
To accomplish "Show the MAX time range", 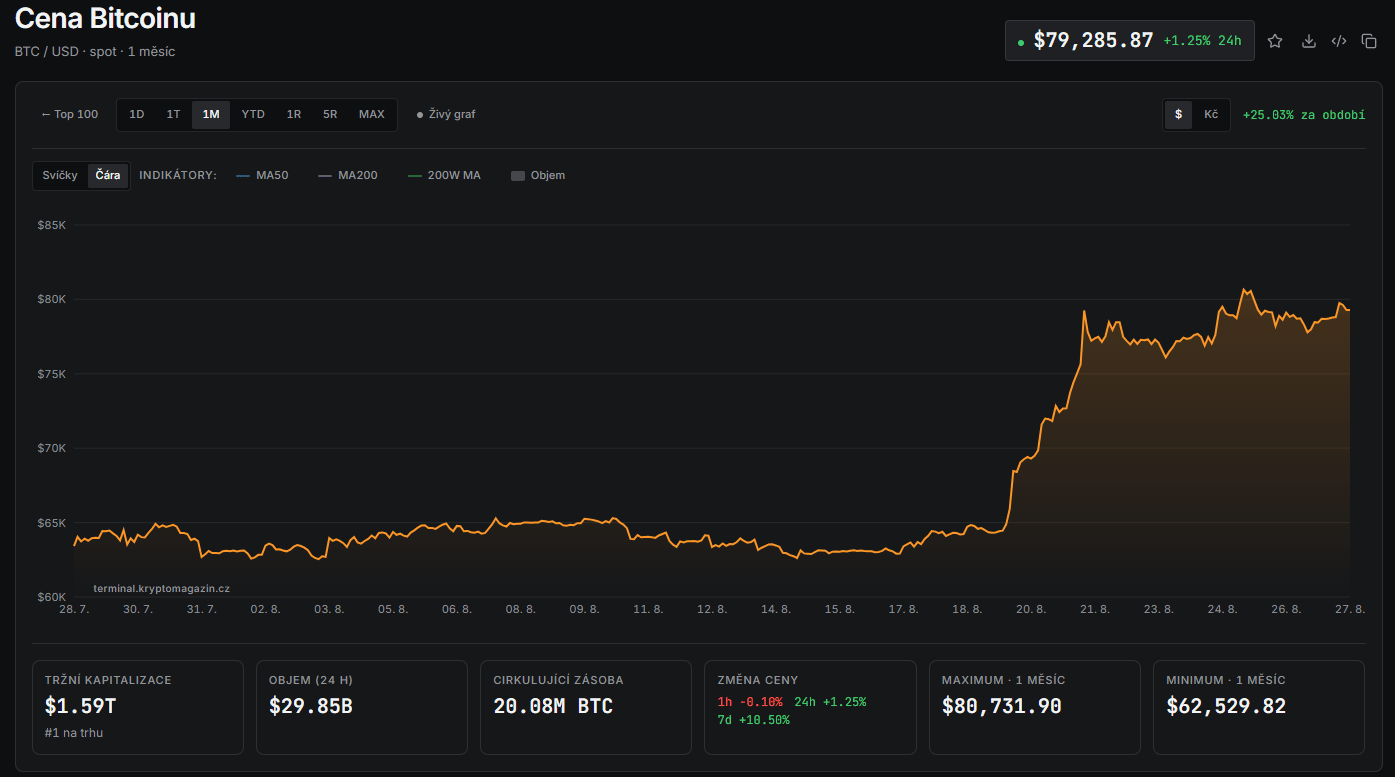I will coord(372,114).
